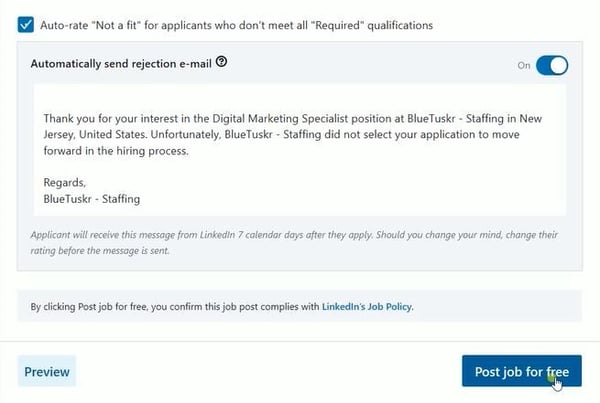600x403 pixels.
Task: Uncheck the Auto-rate "Not a fit" checkbox
Action: [x=26, y=25]
